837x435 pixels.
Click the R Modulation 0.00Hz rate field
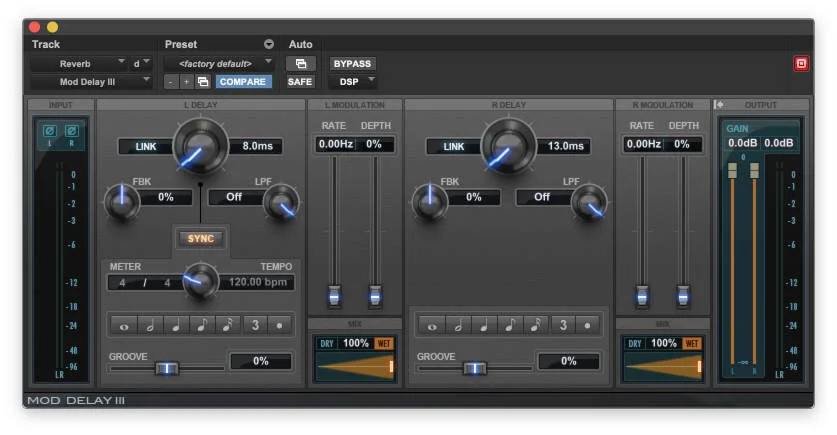[643, 144]
